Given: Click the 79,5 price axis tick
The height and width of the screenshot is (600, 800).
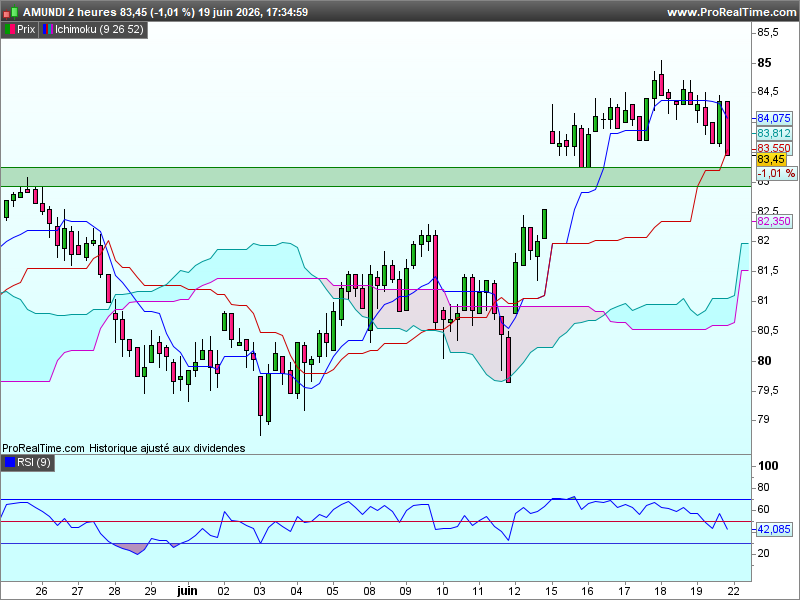Looking at the screenshot, I should tap(768, 390).
